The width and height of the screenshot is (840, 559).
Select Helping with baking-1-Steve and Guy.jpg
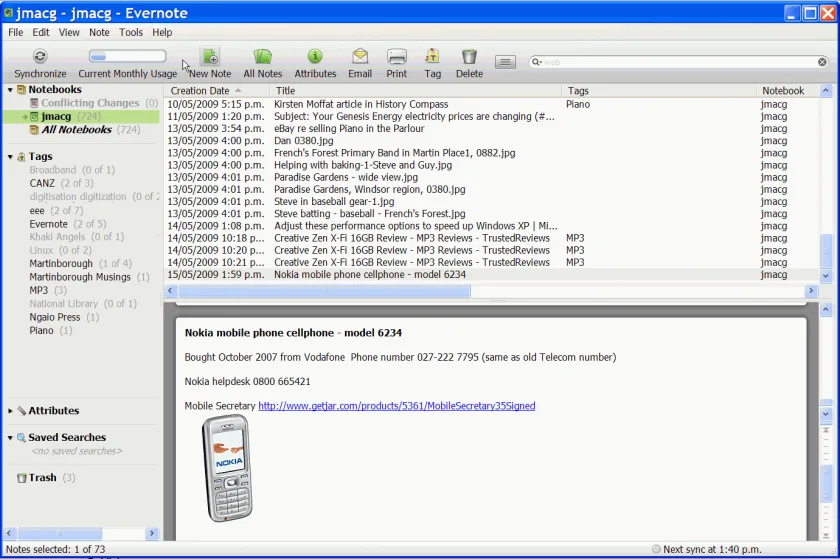(491, 165)
